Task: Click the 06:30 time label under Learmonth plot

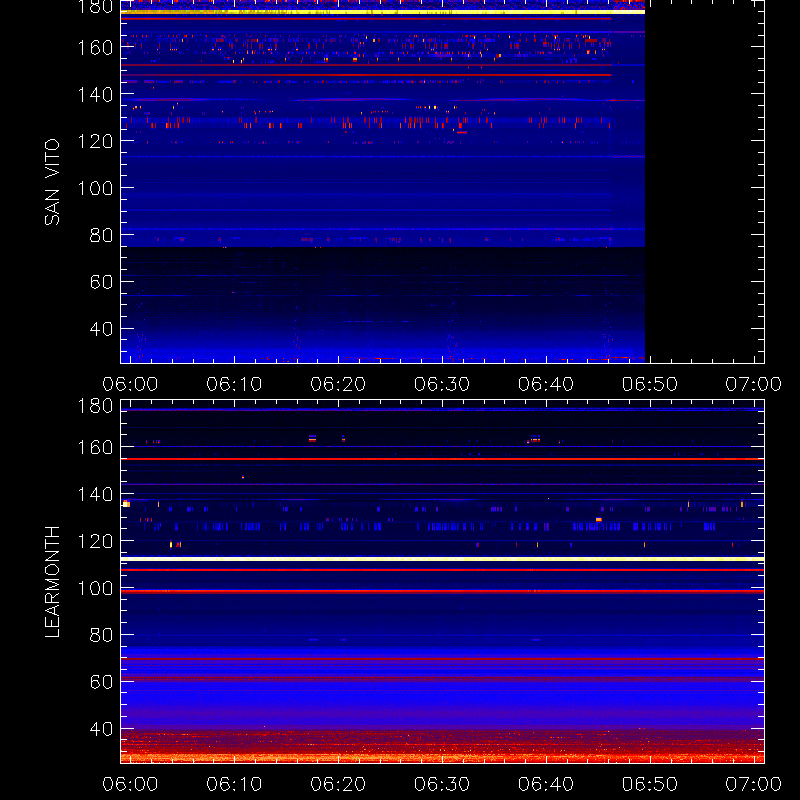Action: [x=442, y=784]
